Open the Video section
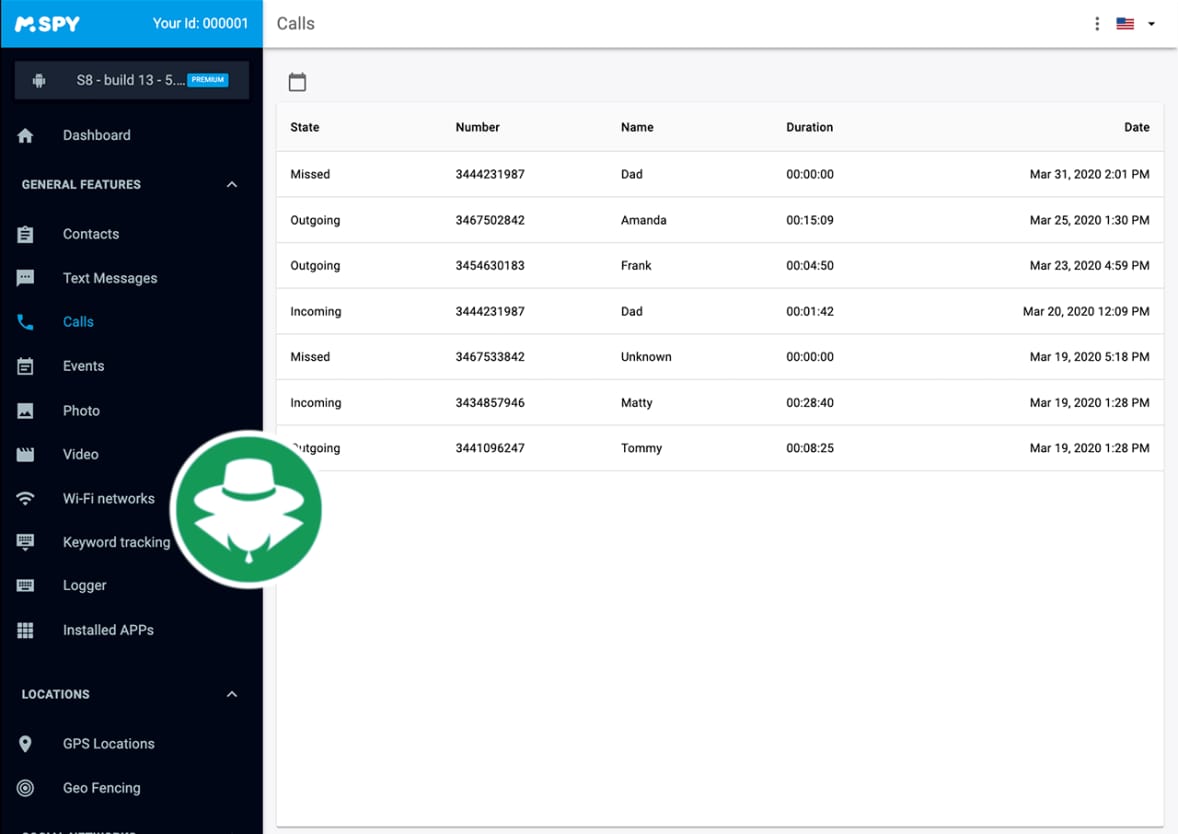 80,454
